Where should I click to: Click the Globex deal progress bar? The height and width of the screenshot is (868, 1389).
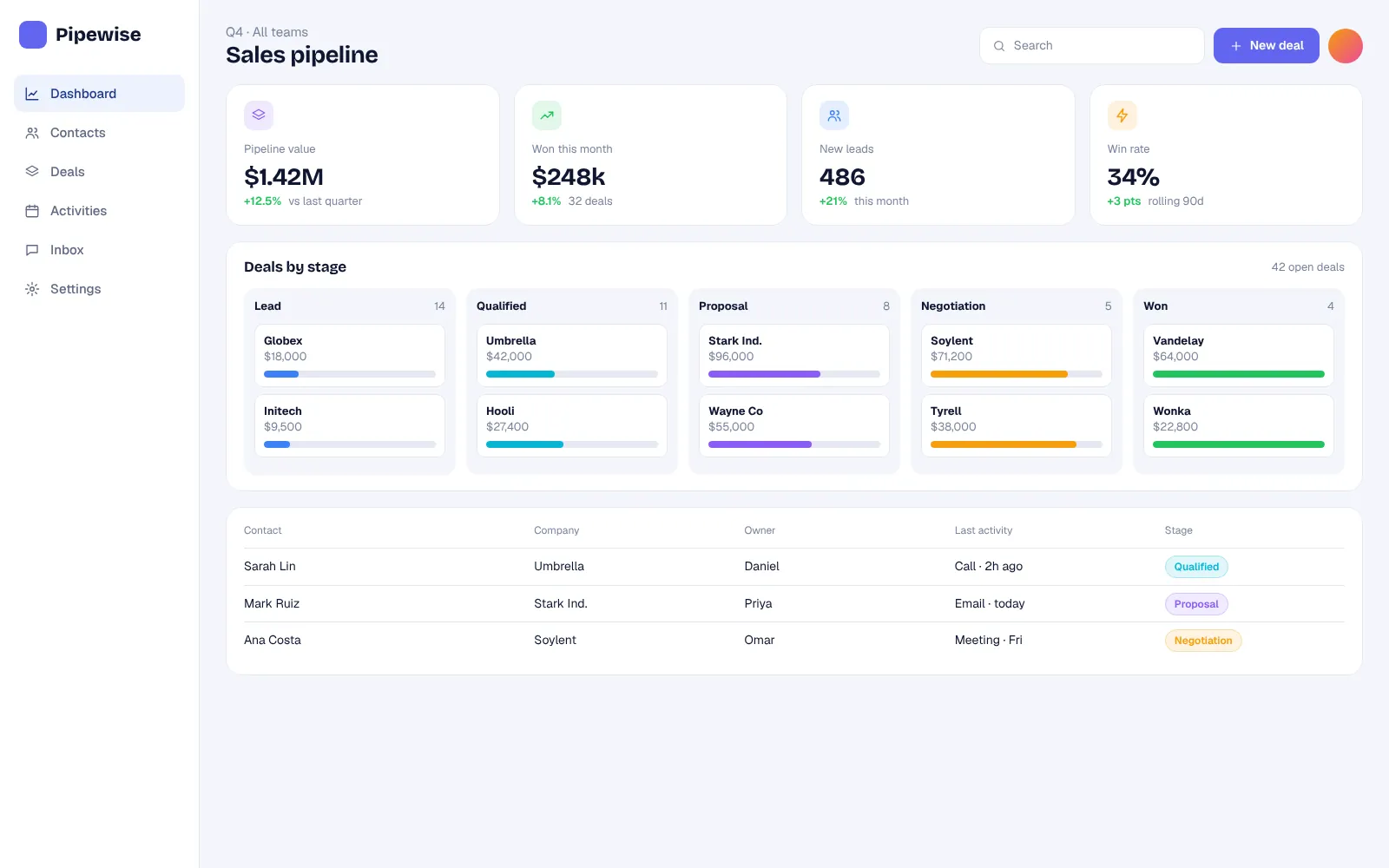(350, 374)
